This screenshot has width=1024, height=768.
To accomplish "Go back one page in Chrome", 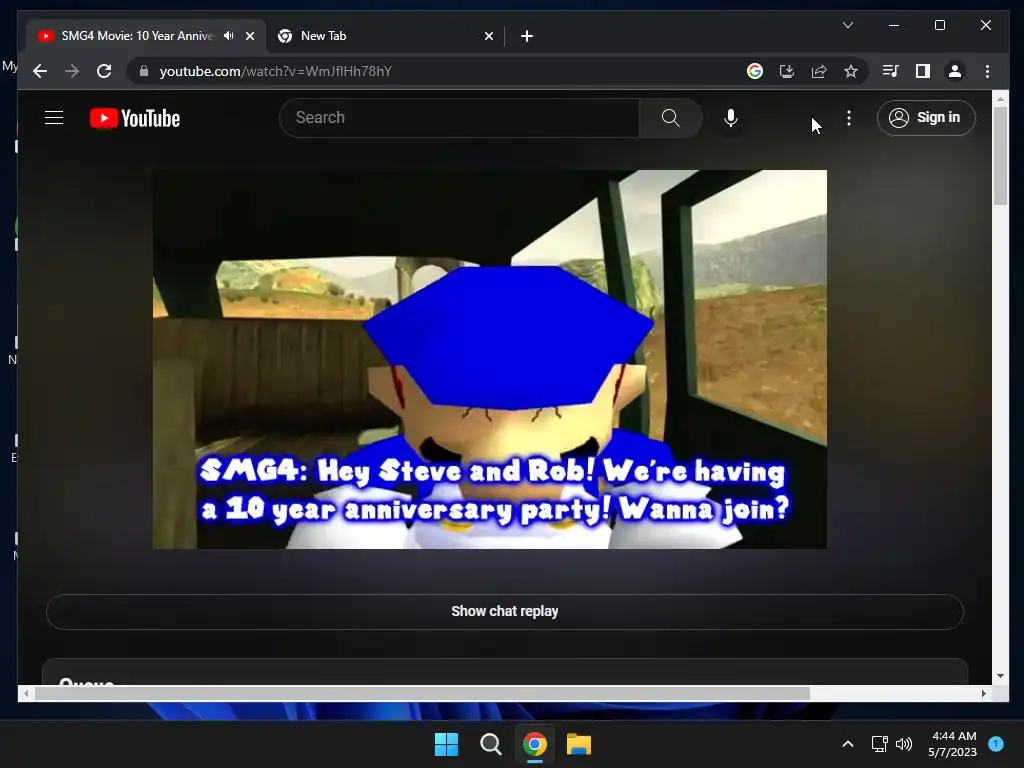I will click(40, 71).
